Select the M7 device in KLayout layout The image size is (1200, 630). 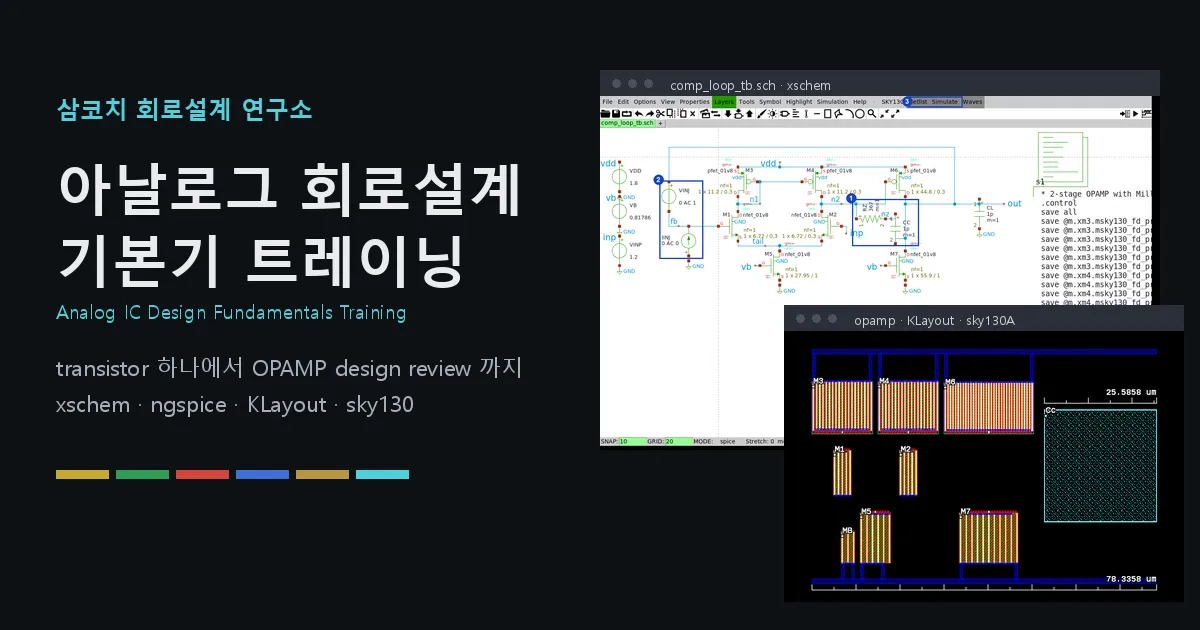click(x=988, y=536)
